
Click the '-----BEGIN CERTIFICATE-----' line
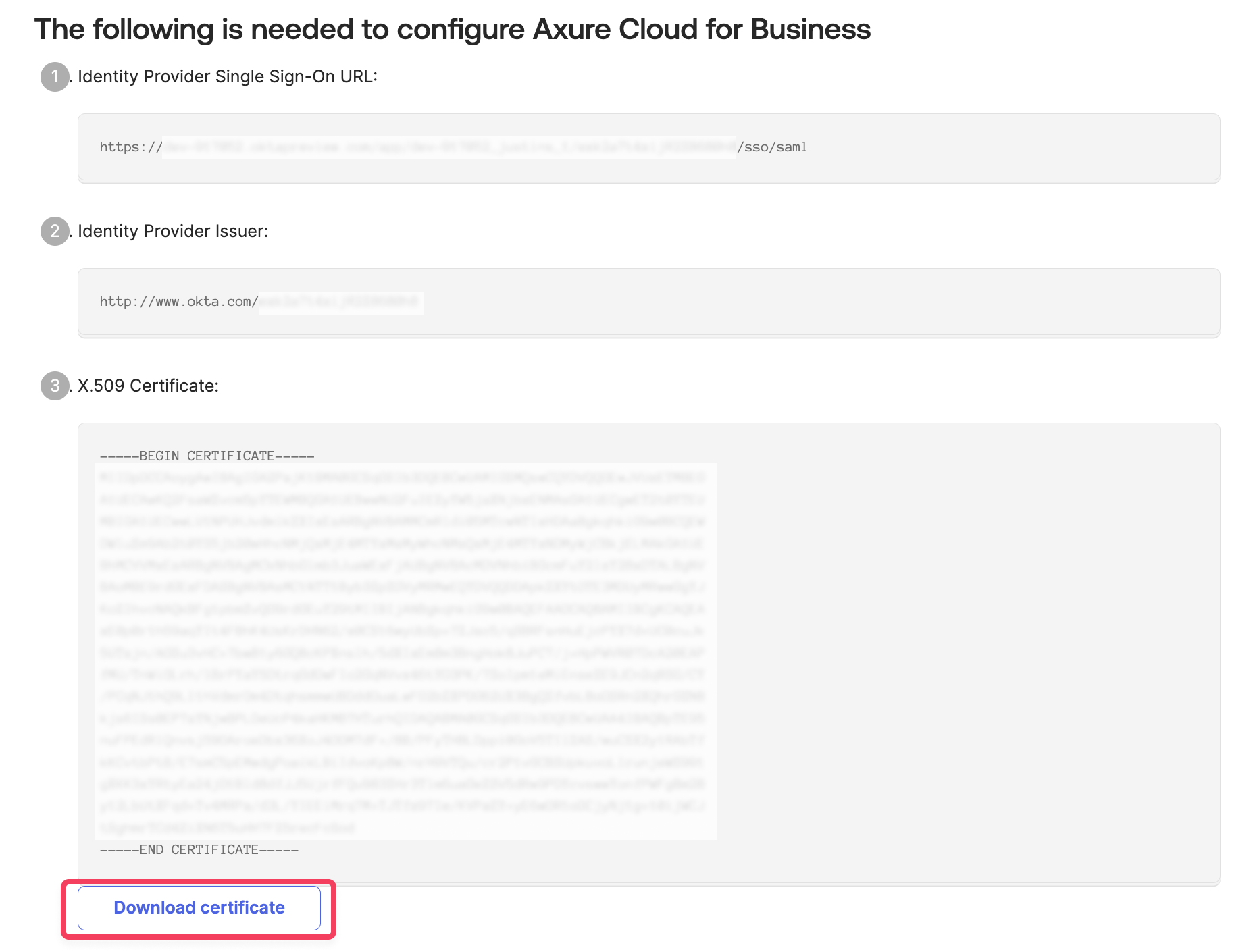pyautogui.click(x=207, y=456)
